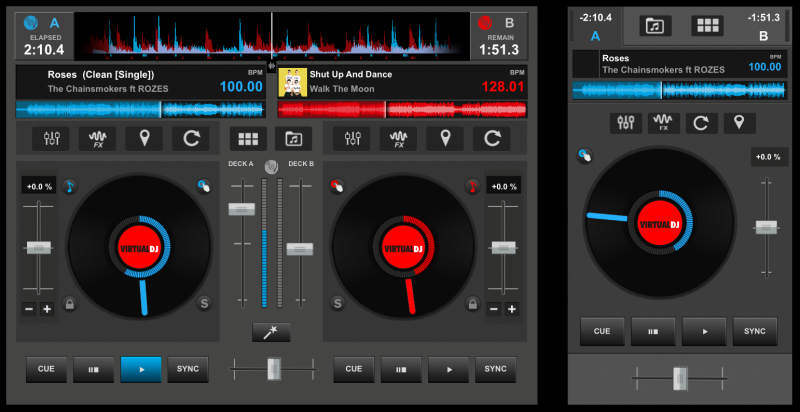
Task: Open music browser folder in phone view
Action: pyautogui.click(x=655, y=25)
